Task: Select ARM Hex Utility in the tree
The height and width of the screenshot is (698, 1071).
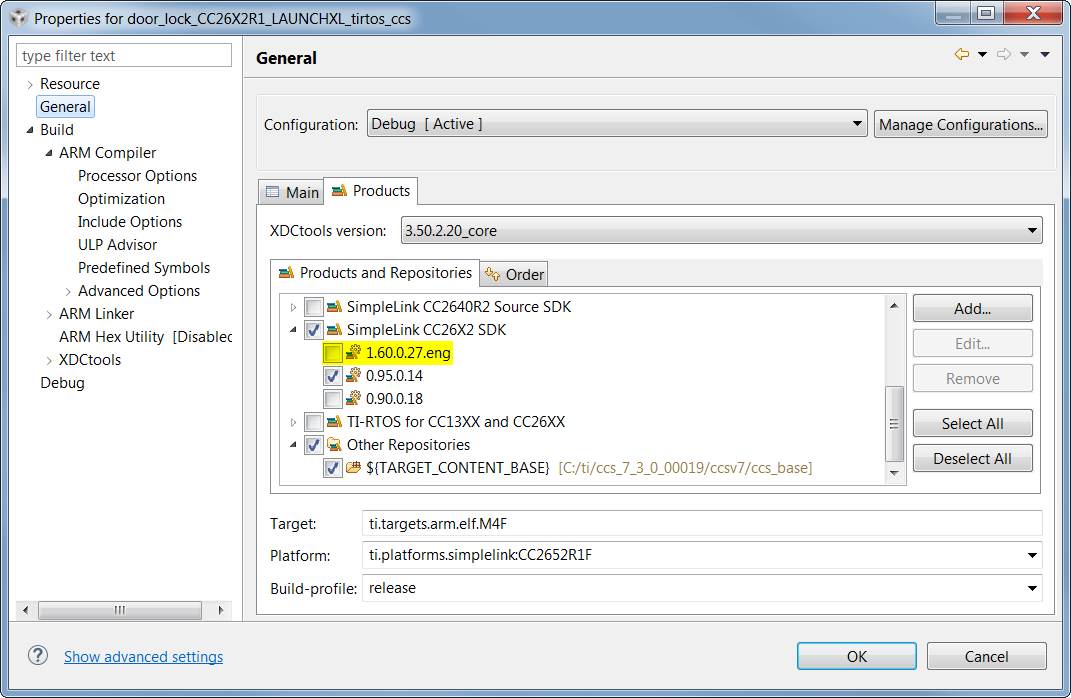Action: click(x=145, y=337)
